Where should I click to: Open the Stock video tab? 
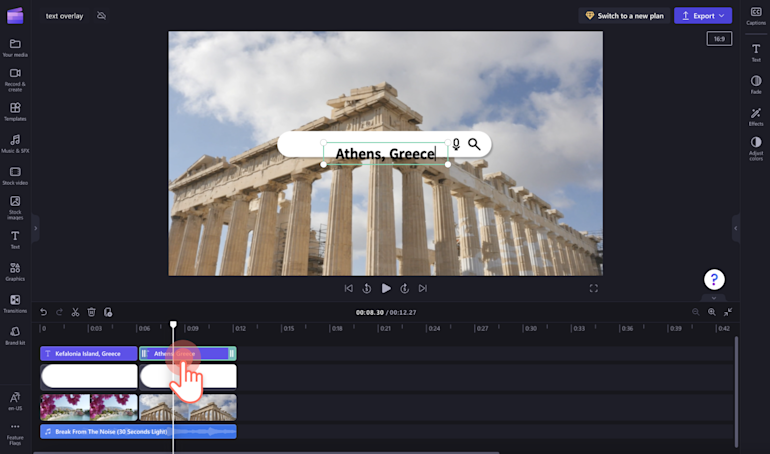coord(15,176)
